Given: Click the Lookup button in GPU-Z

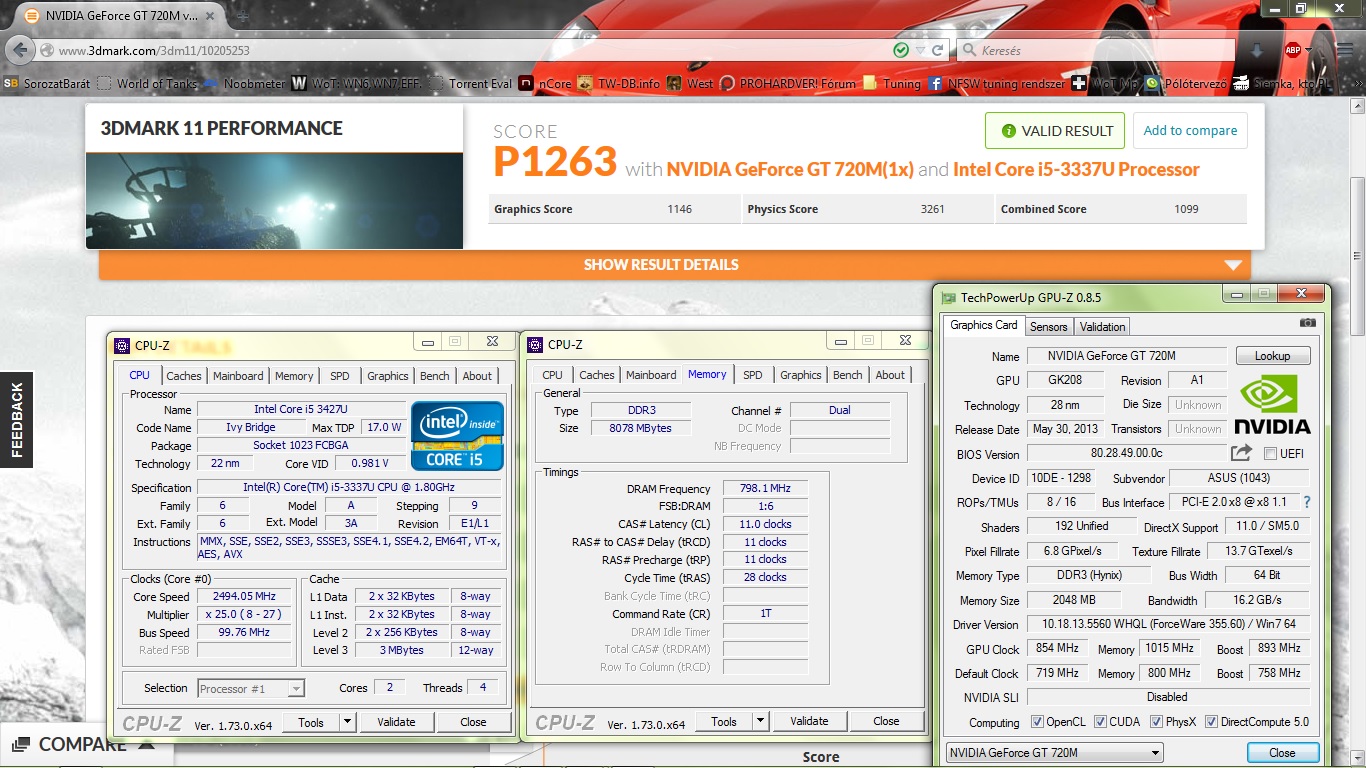Looking at the screenshot, I should pyautogui.click(x=1273, y=356).
